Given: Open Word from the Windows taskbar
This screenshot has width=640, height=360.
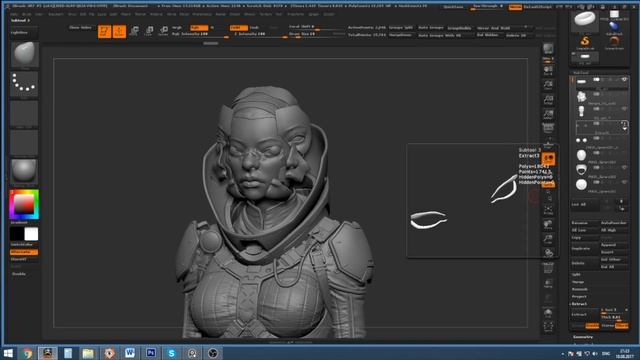Looking at the screenshot, I should (x=130, y=353).
